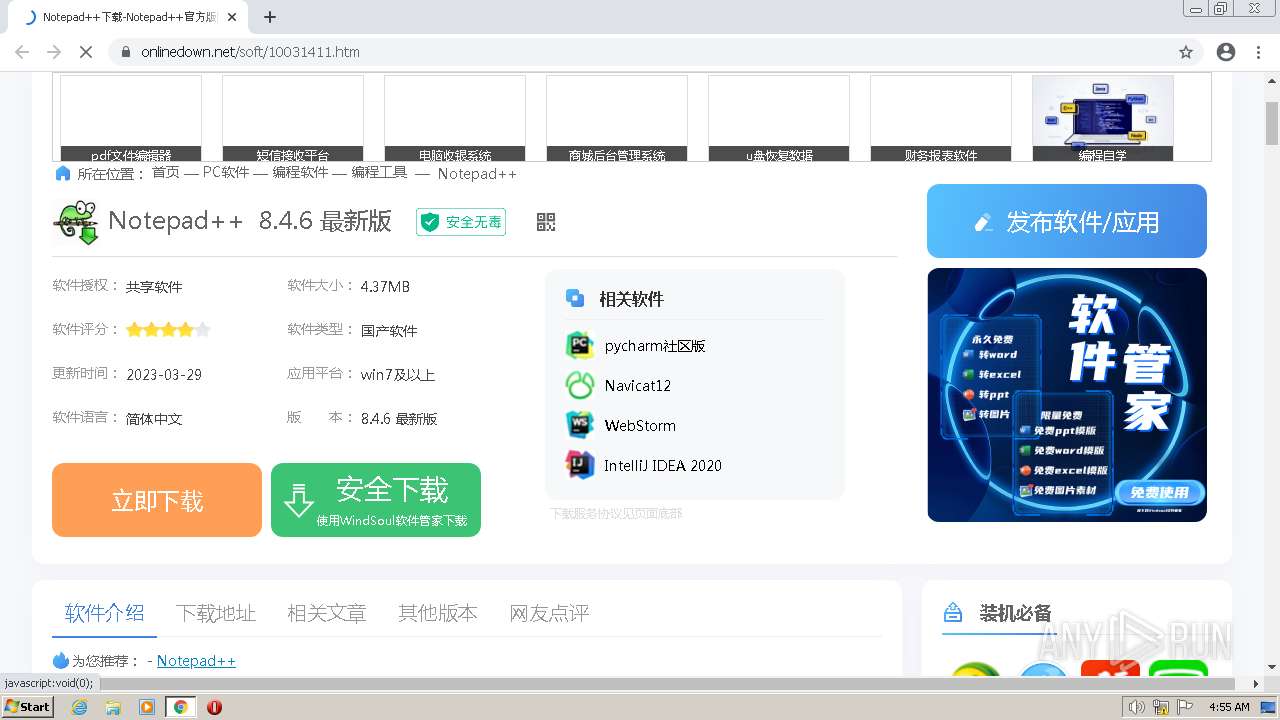Switch to 软件介绍 tab
The height and width of the screenshot is (720, 1280).
(105, 613)
